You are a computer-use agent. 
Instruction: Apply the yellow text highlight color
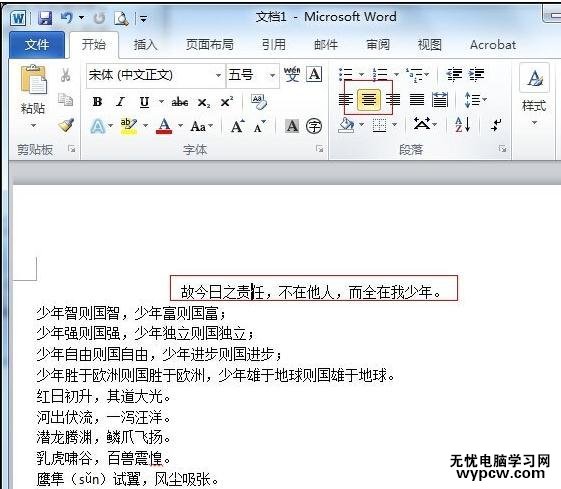128,126
